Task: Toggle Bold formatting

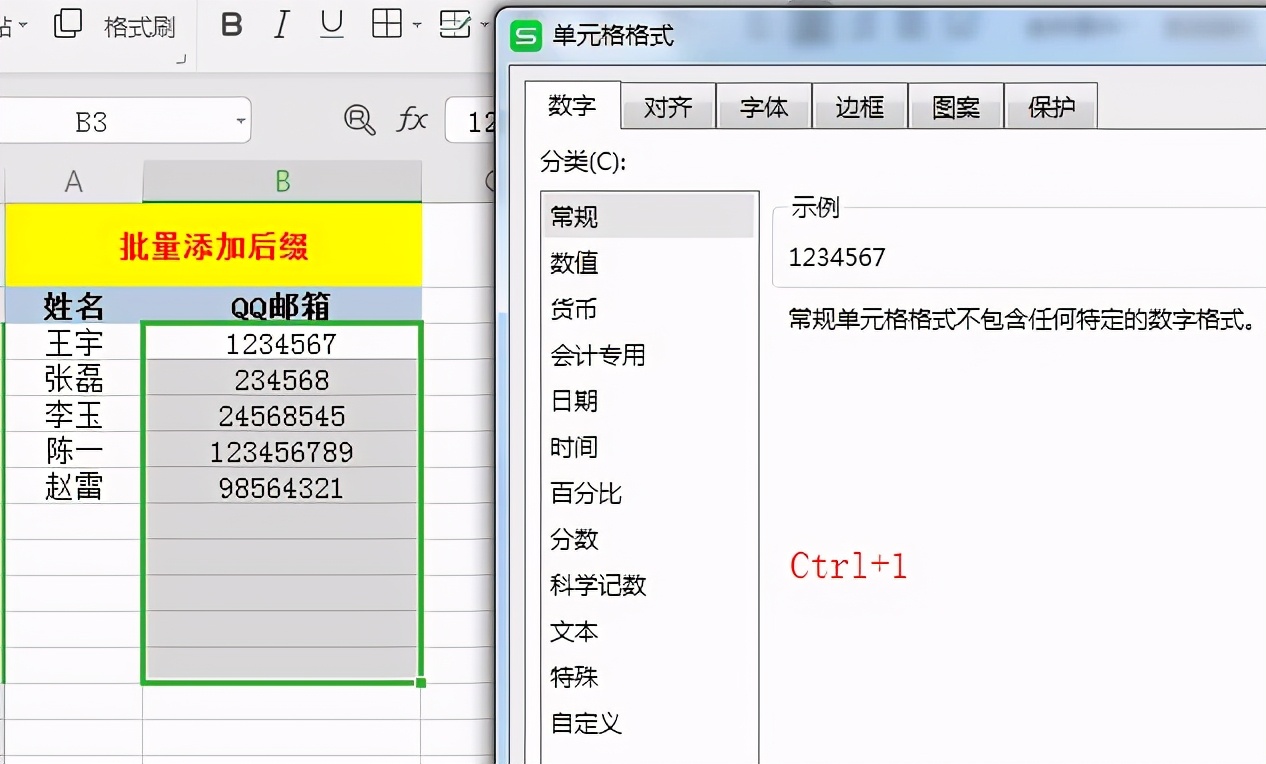Action: [x=231, y=24]
